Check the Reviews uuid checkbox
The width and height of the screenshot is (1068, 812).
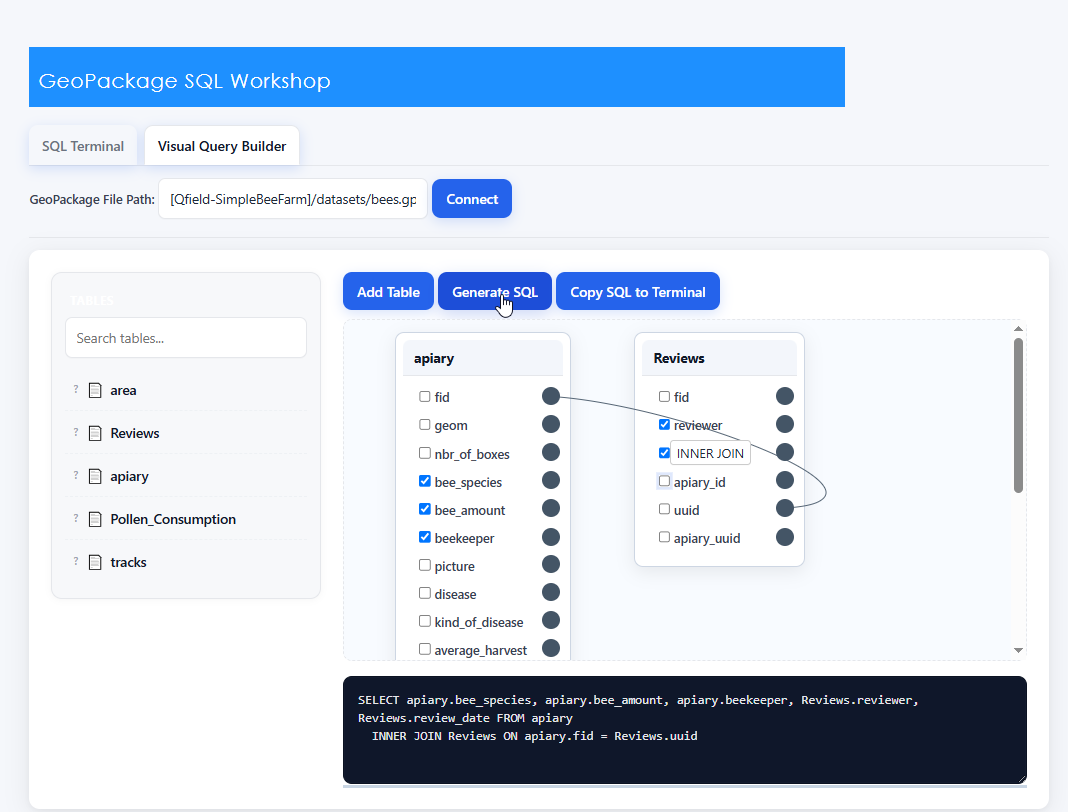(665, 509)
